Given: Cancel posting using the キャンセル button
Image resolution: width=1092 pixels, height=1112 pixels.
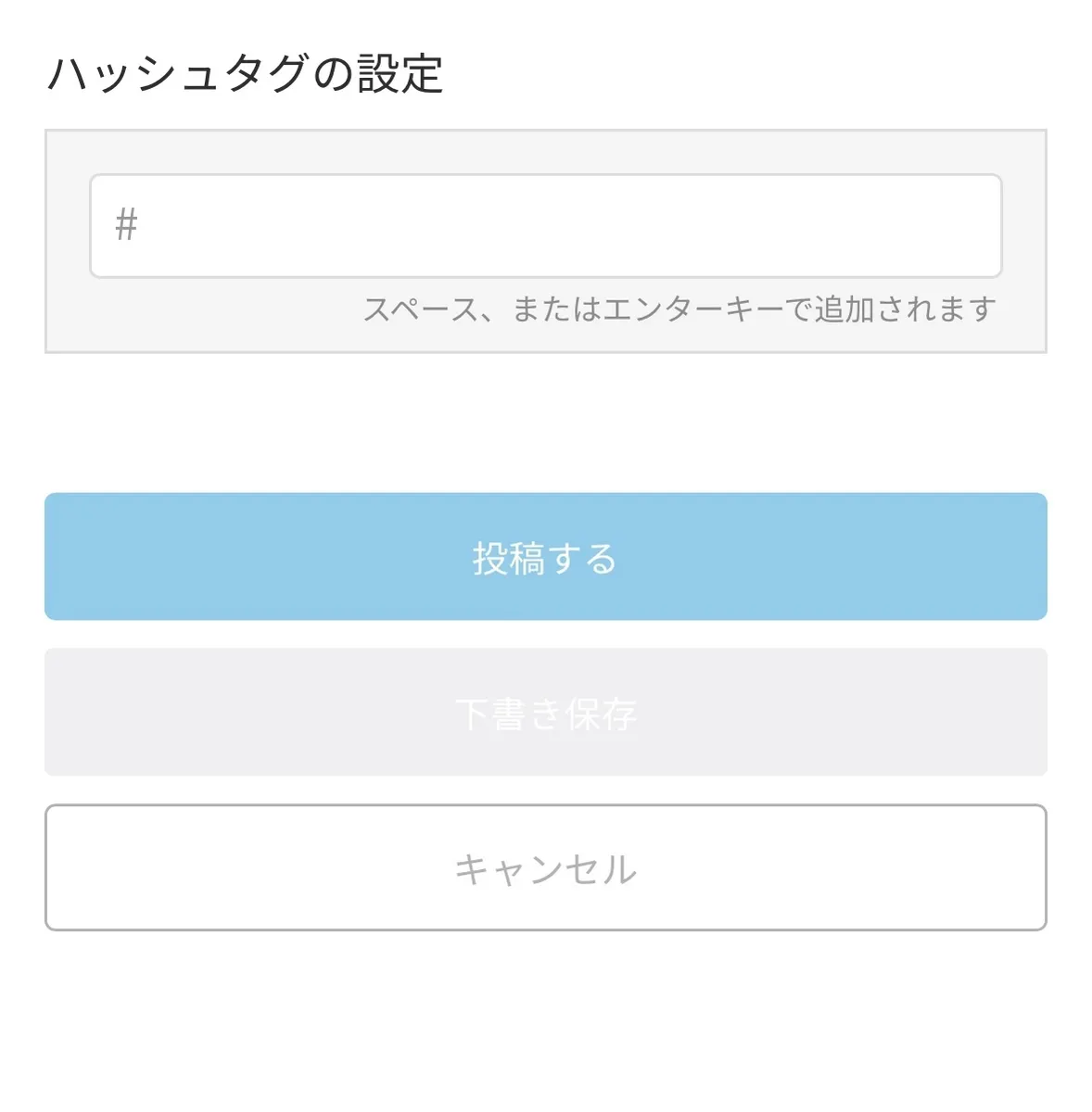Looking at the screenshot, I should [x=545, y=868].
